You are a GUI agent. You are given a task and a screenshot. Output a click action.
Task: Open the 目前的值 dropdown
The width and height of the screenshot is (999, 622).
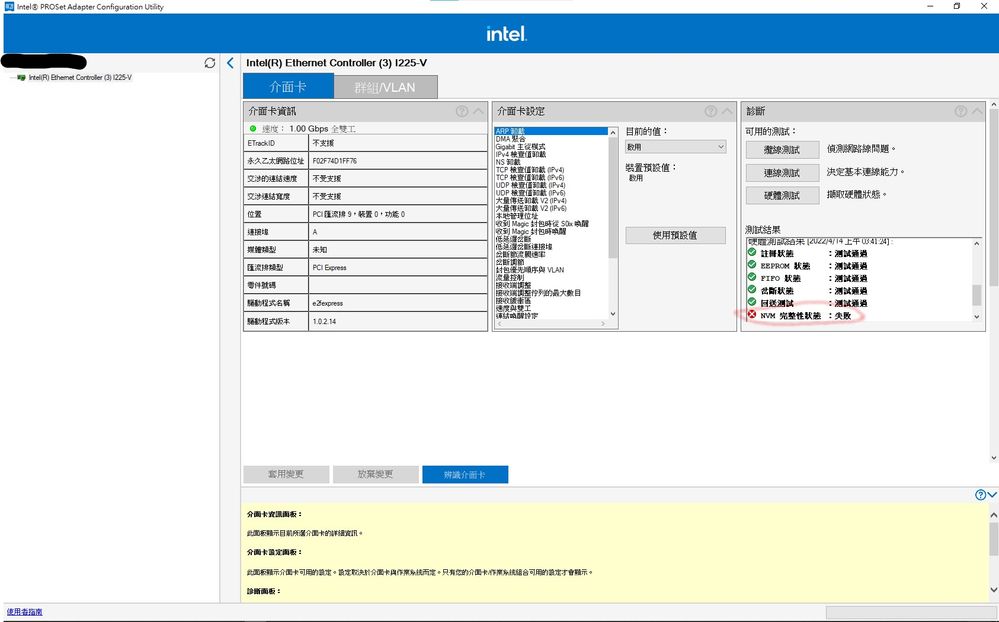tap(675, 147)
